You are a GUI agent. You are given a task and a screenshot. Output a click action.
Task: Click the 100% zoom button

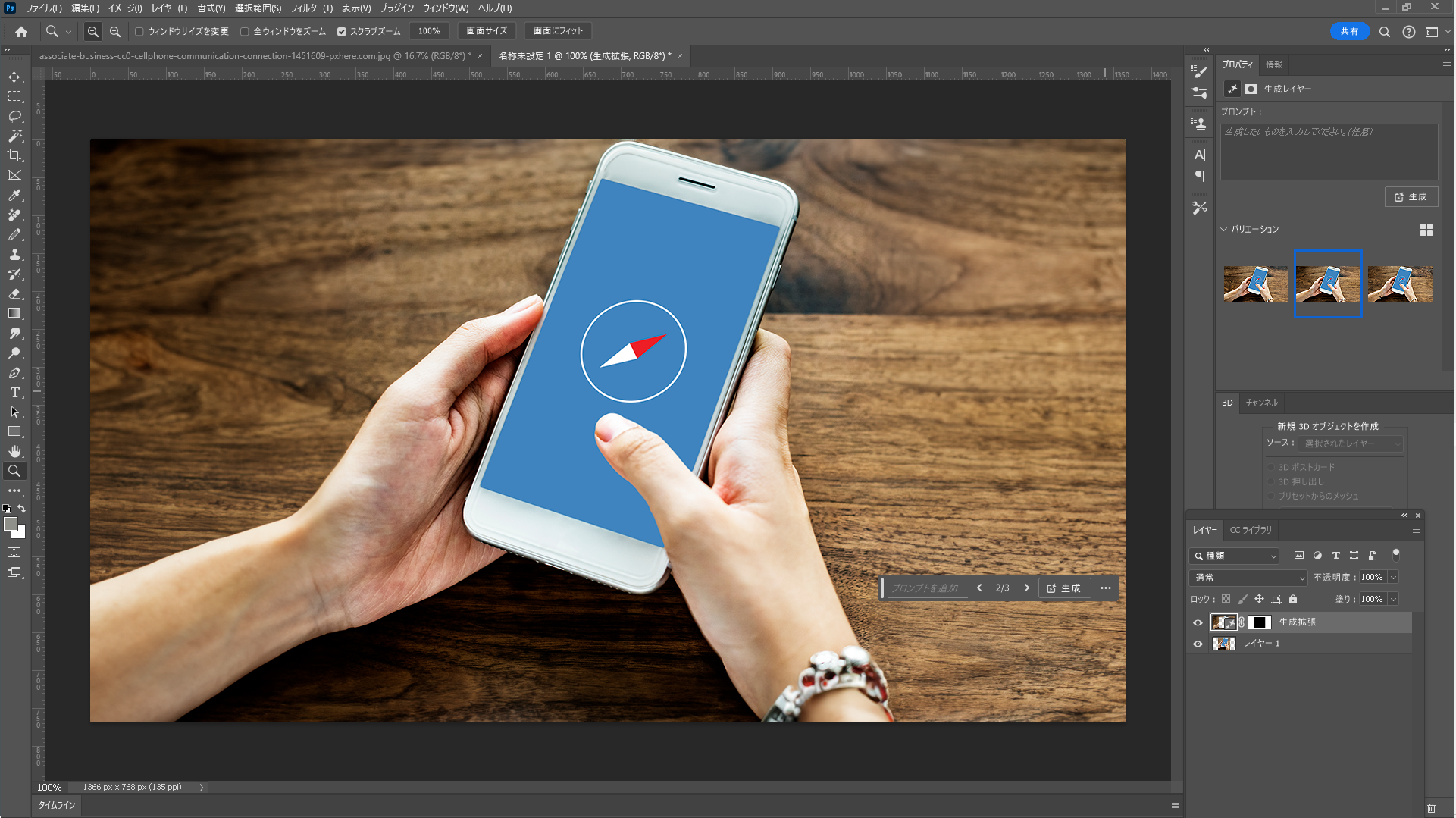tap(429, 31)
